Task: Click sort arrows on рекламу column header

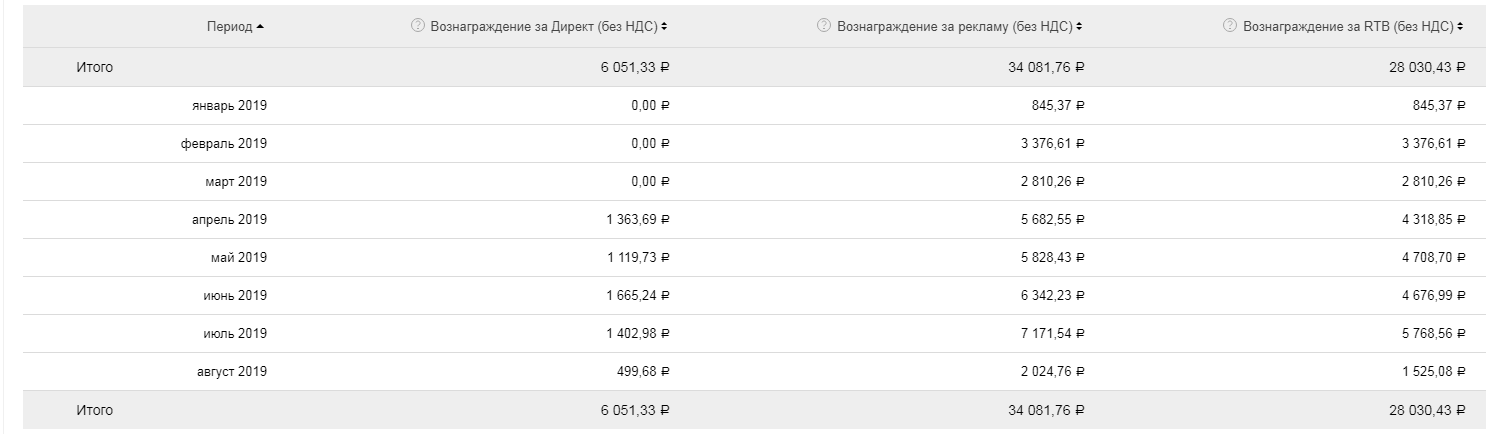Action: [x=1080, y=25]
